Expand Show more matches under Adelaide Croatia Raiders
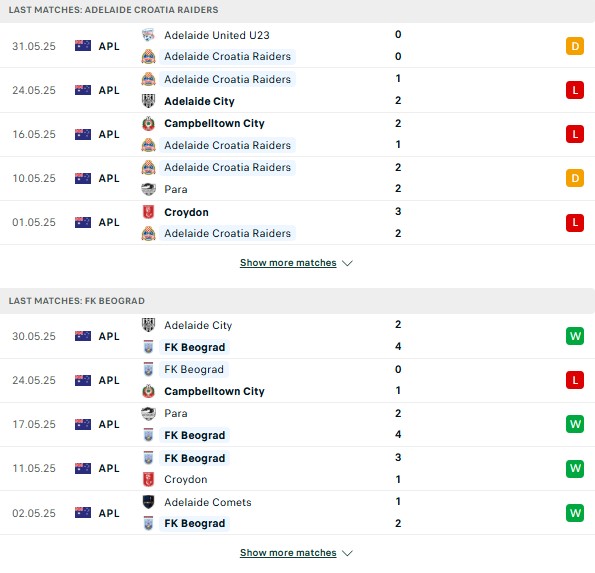This screenshot has width=595, height=573. [x=288, y=263]
